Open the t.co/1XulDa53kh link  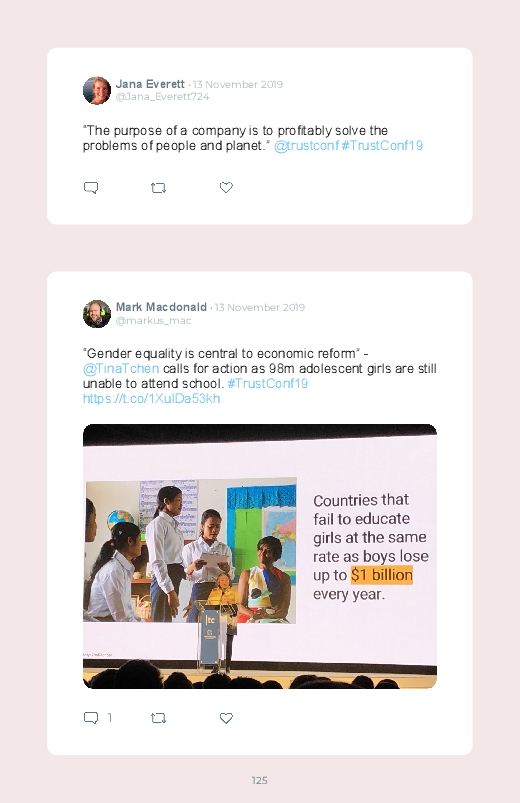(152, 398)
